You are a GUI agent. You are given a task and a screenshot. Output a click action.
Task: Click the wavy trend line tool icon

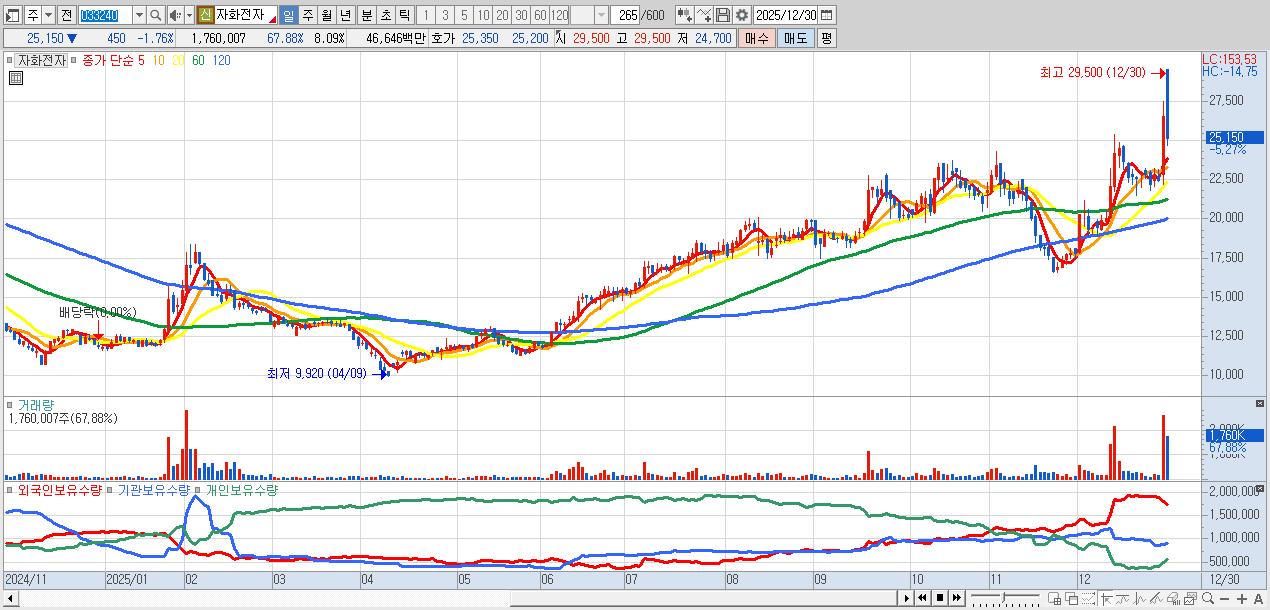point(1123,598)
